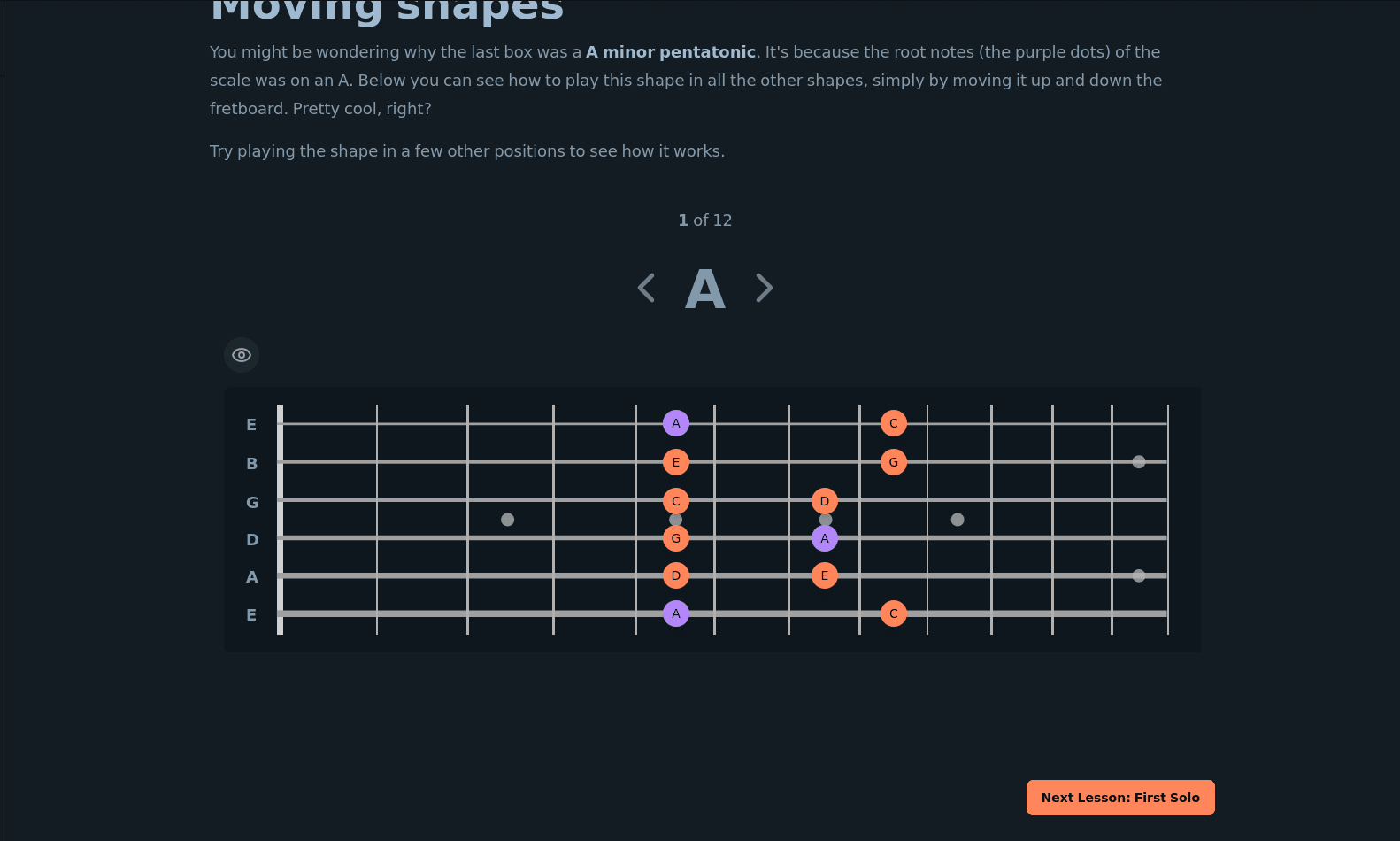
Task: Click the large key letter A heading
Action: coord(705,289)
